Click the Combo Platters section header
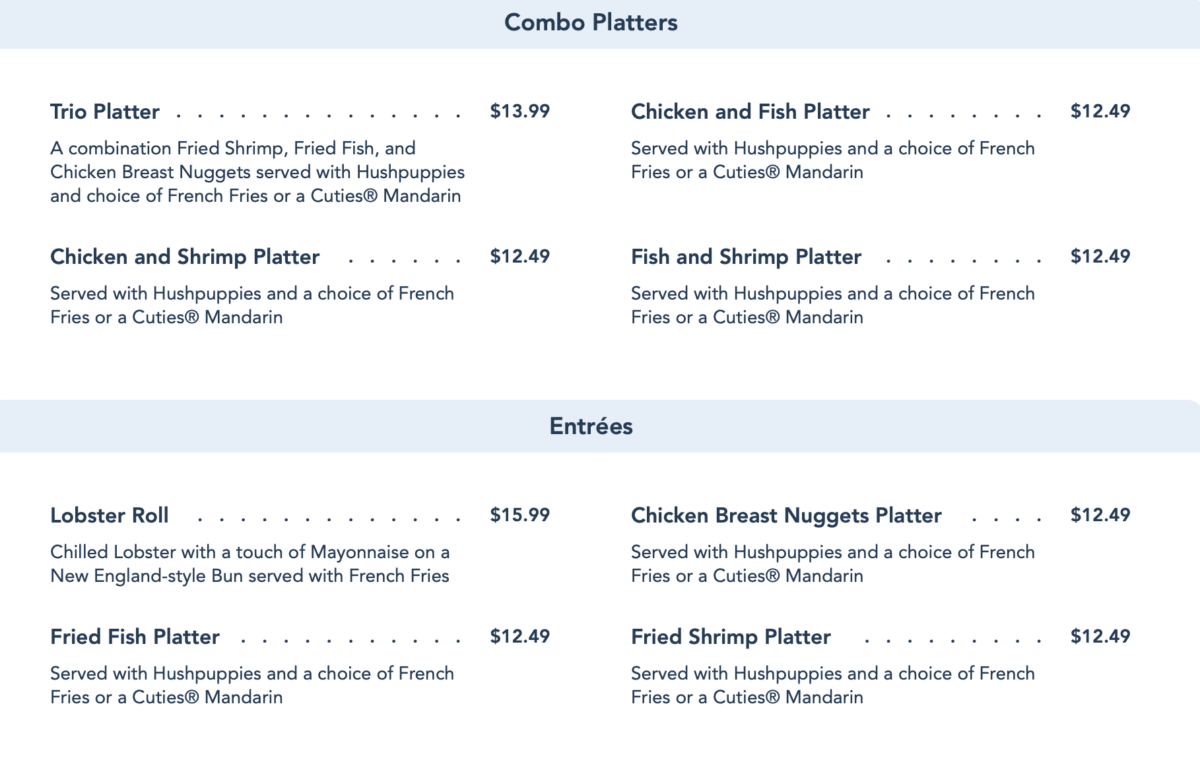Viewport: 1200px width, 764px height. (x=590, y=22)
